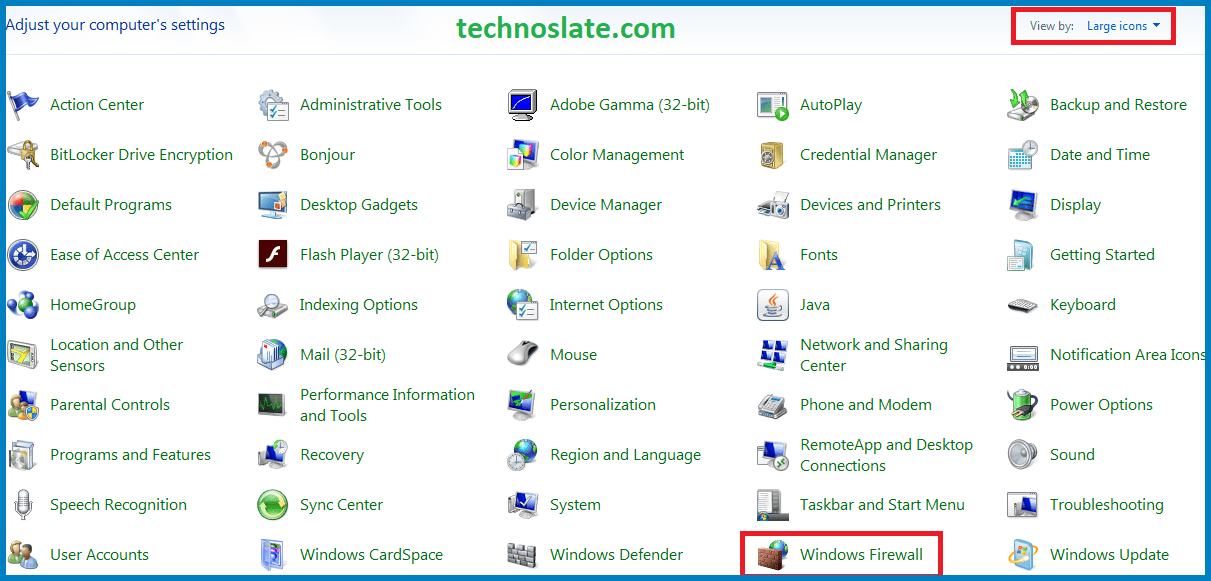Click the Administrative Tools gear icon
The width and height of the screenshot is (1211, 581).
point(273,105)
